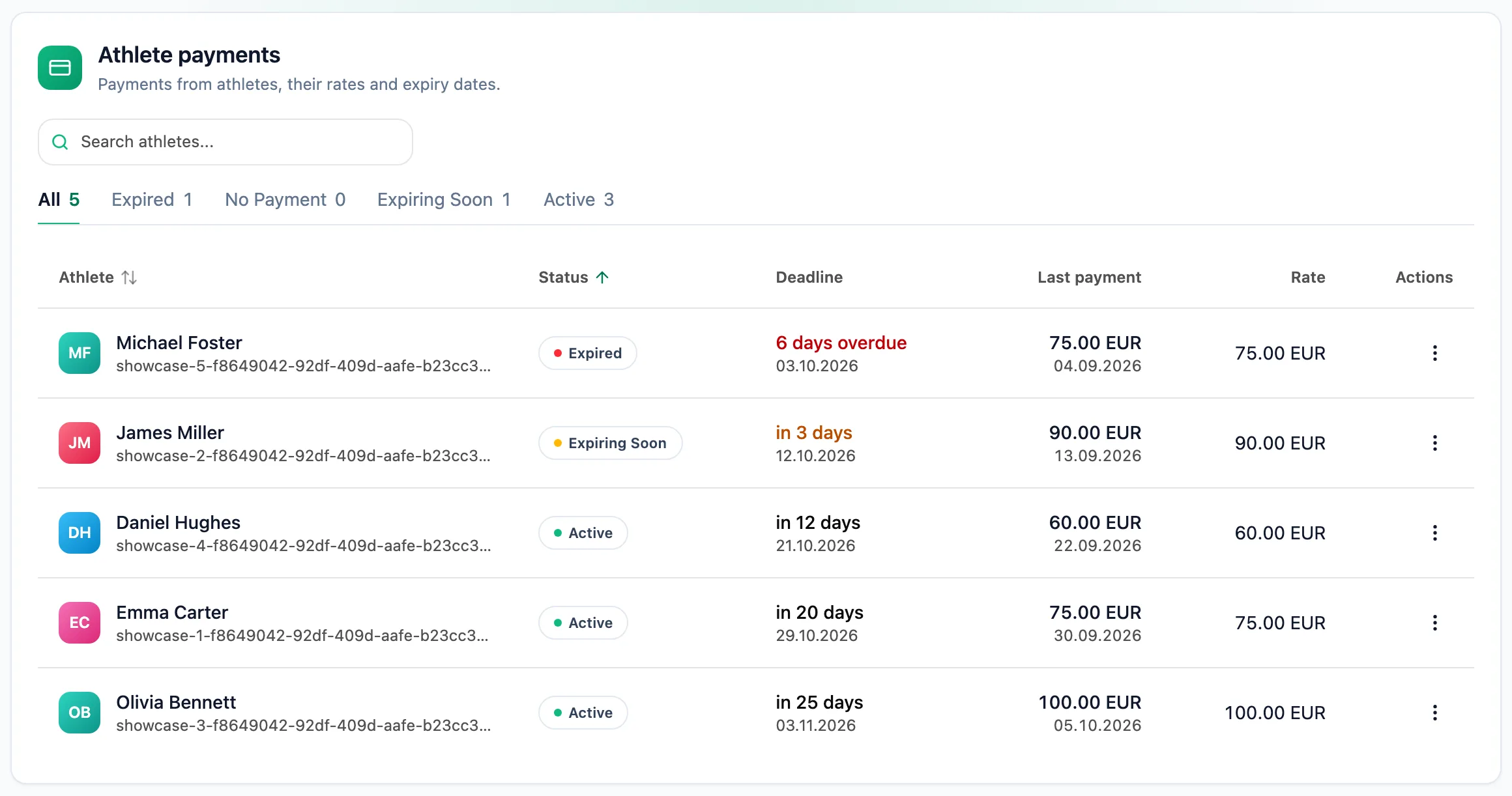1512x796 pixels.
Task: Open actions menu for Olivia Bennett
Action: 1434,713
